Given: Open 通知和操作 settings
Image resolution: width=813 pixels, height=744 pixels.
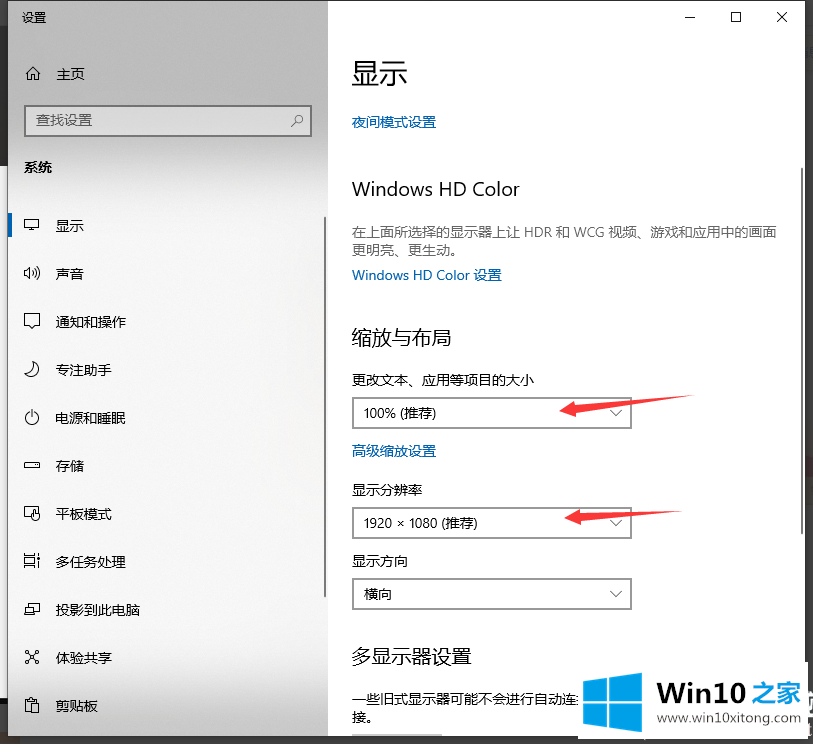Looking at the screenshot, I should click(x=91, y=322).
